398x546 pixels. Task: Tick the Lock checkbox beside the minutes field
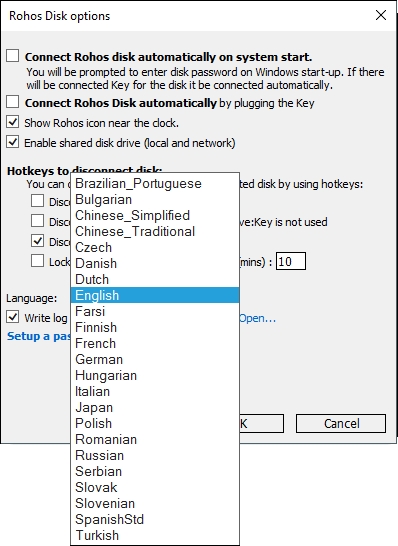click(x=37, y=261)
